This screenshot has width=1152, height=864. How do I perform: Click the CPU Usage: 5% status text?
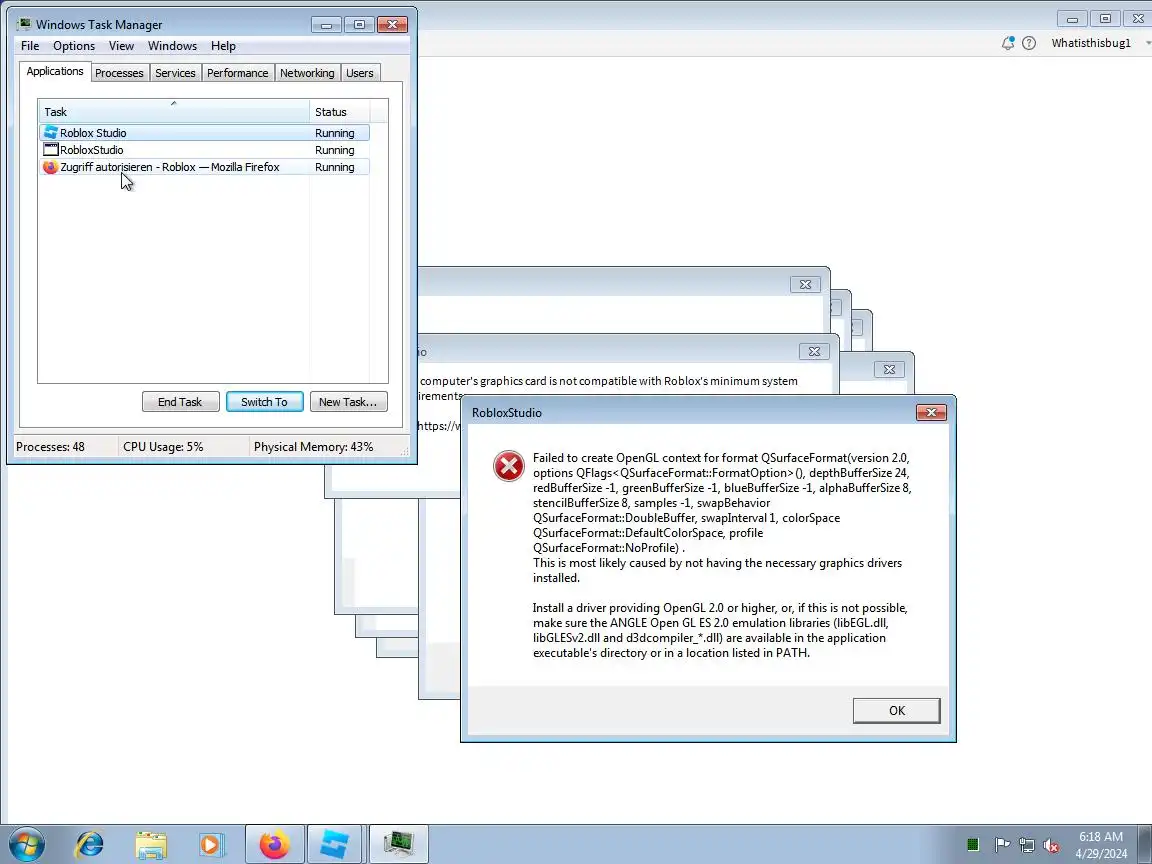163,447
